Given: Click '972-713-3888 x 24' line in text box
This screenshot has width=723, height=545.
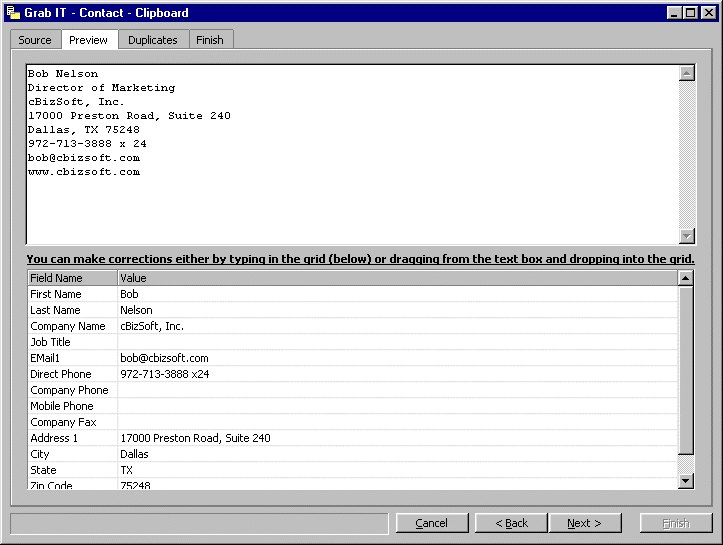Looking at the screenshot, I should (87, 144).
